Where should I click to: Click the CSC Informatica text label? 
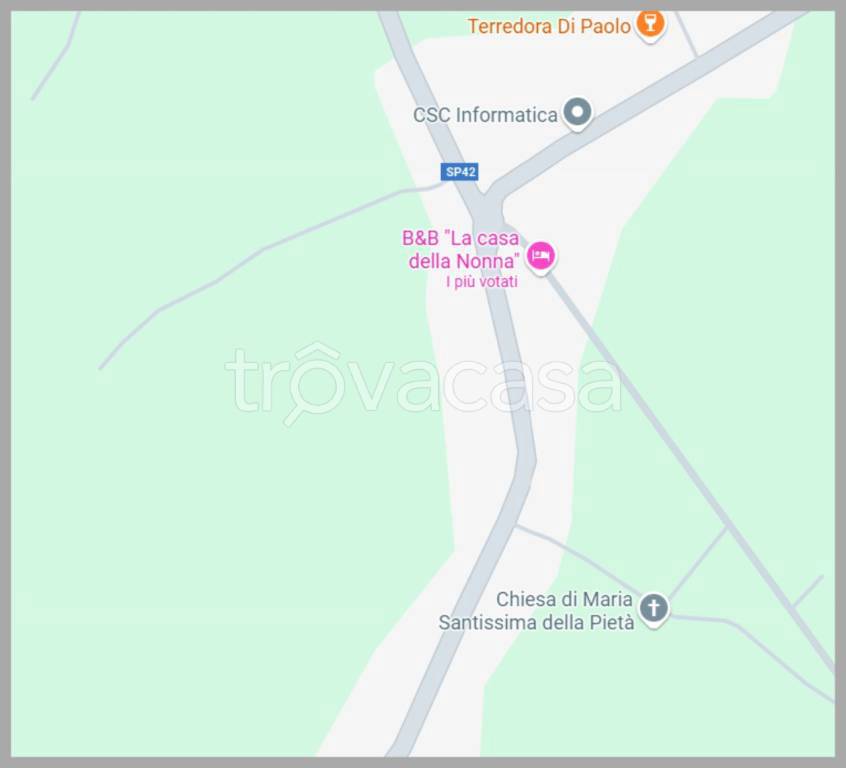(485, 115)
